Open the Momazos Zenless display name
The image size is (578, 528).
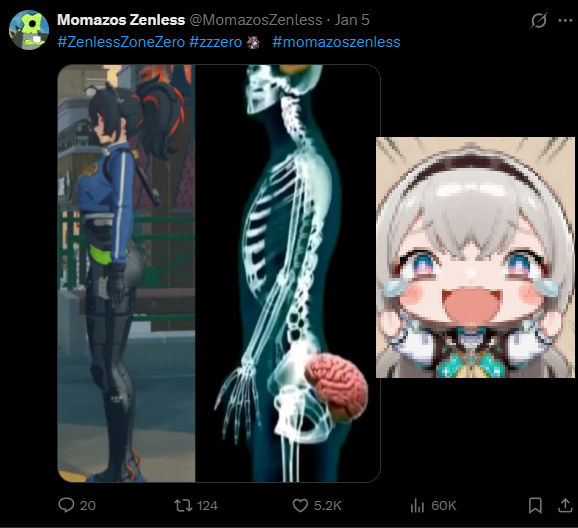tap(121, 20)
